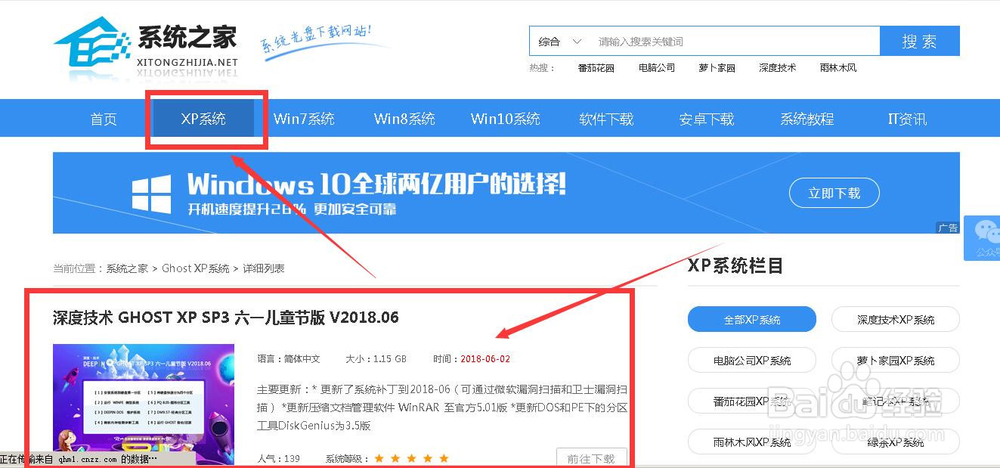The height and width of the screenshot is (468, 1000).
Task: Click the text 人气：139
Action: click(x=278, y=458)
